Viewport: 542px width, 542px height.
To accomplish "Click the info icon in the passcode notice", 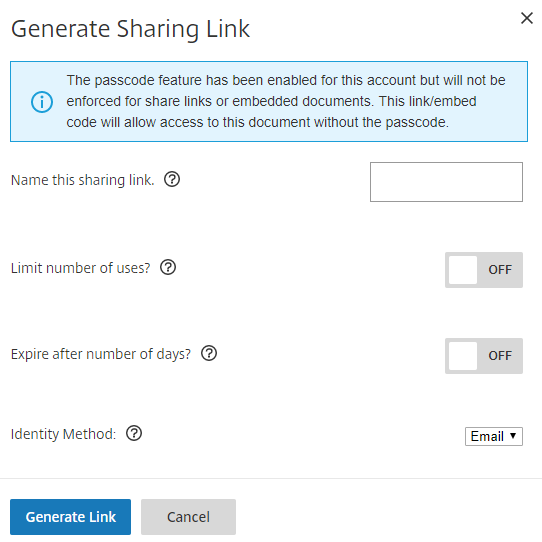I will (x=42, y=102).
